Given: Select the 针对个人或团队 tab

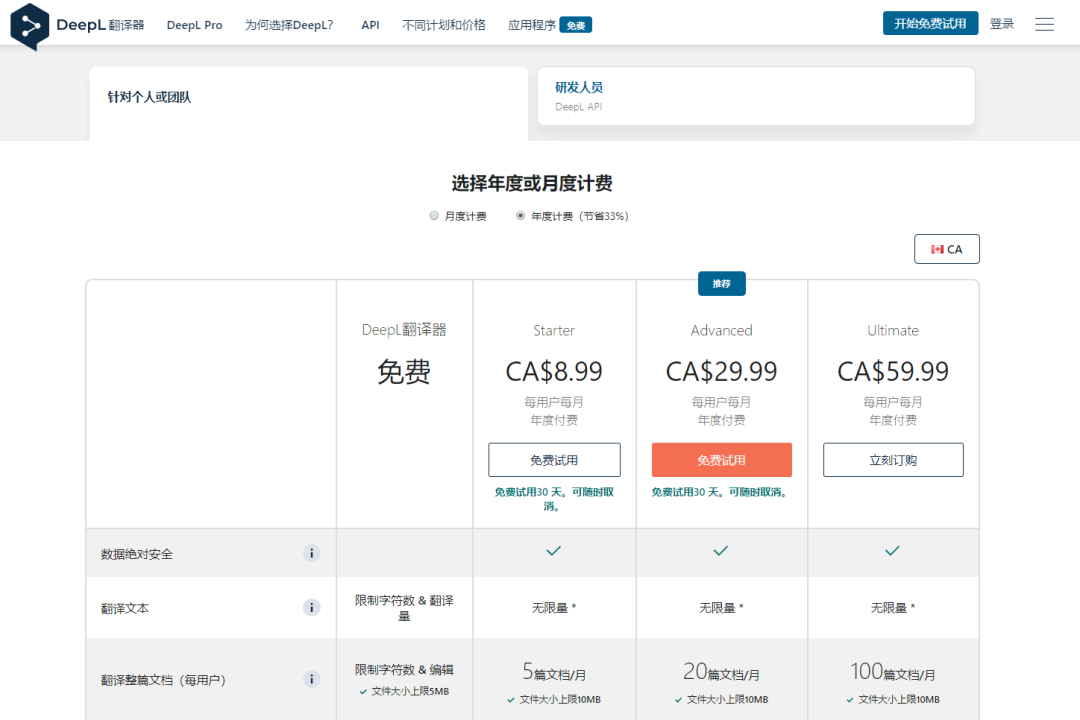Looking at the screenshot, I should click(x=308, y=98).
